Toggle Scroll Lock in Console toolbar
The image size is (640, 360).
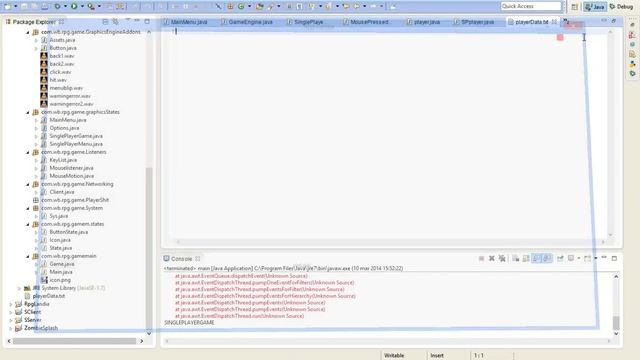pos(526,258)
